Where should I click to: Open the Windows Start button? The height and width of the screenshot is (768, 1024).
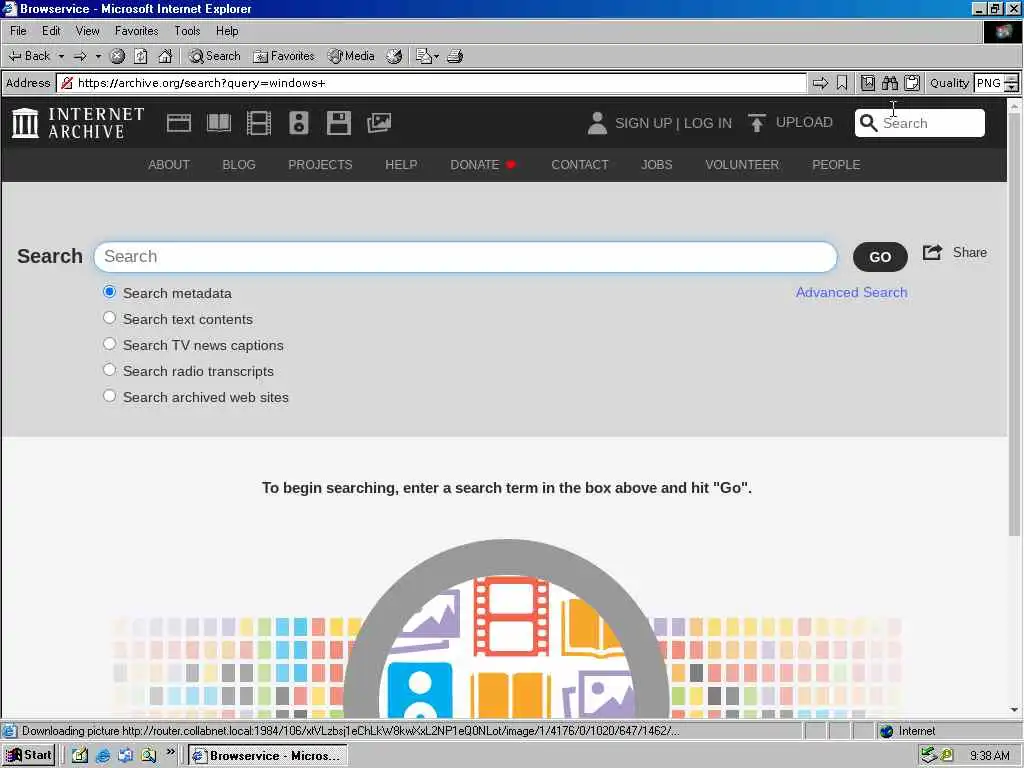[x=28, y=755]
